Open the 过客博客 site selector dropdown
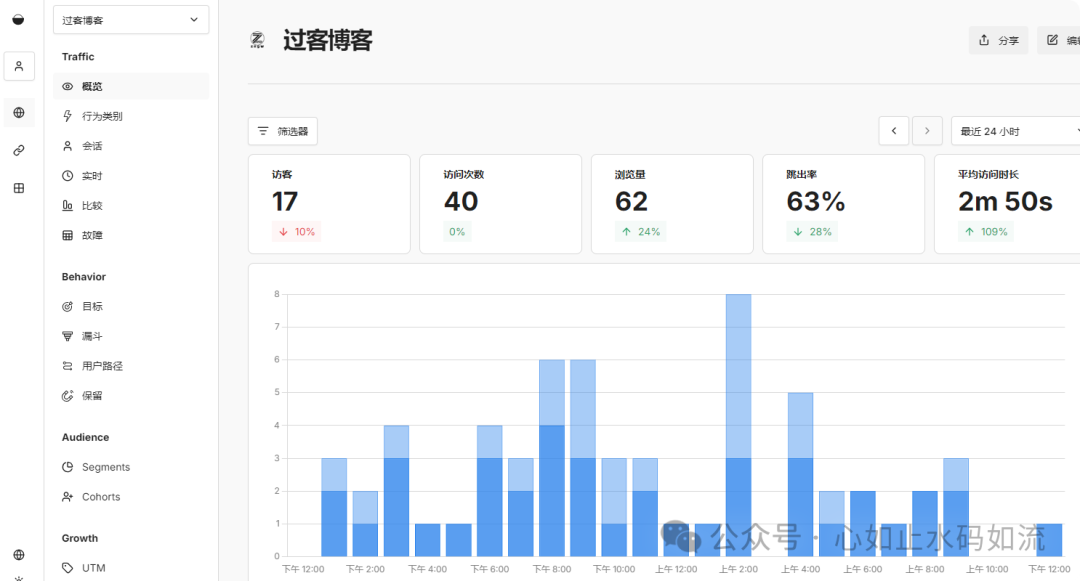The image size is (1080, 581). pos(131,19)
